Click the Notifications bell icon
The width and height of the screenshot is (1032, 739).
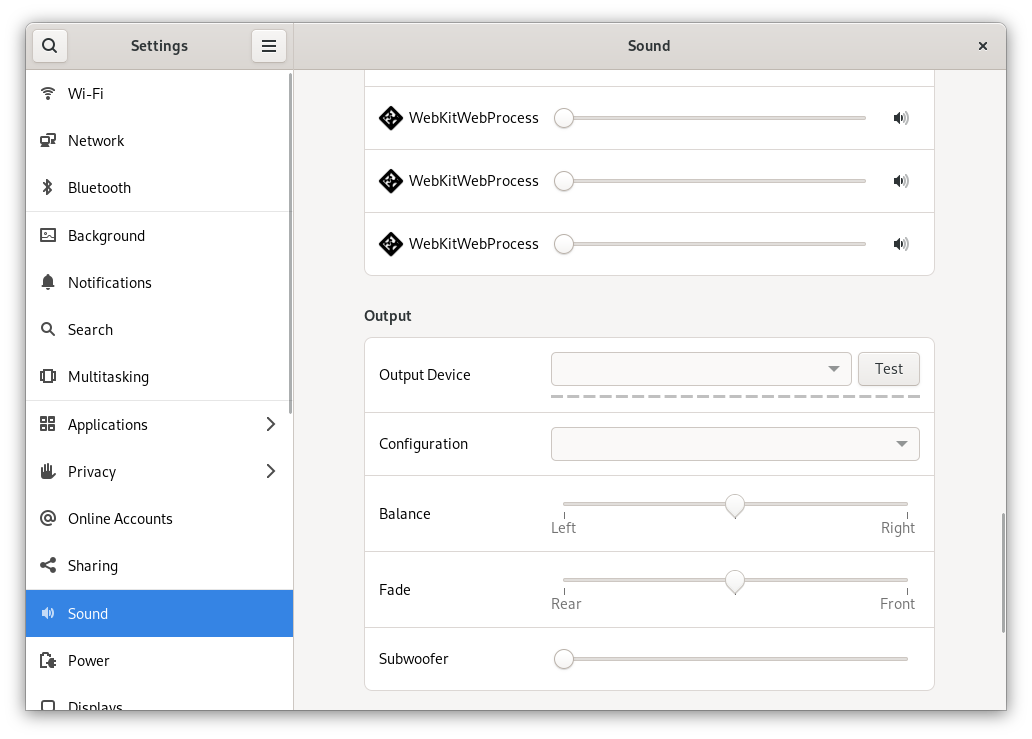(x=47, y=282)
